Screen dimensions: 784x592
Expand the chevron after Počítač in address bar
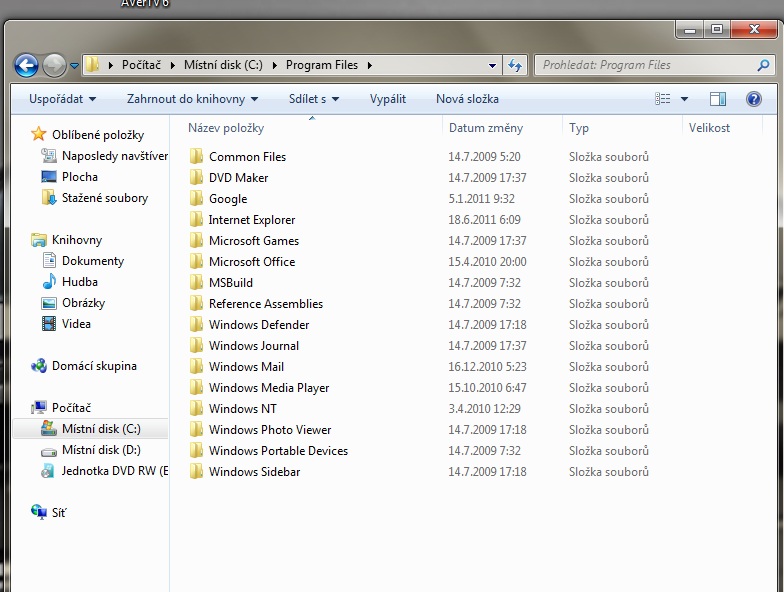[172, 65]
